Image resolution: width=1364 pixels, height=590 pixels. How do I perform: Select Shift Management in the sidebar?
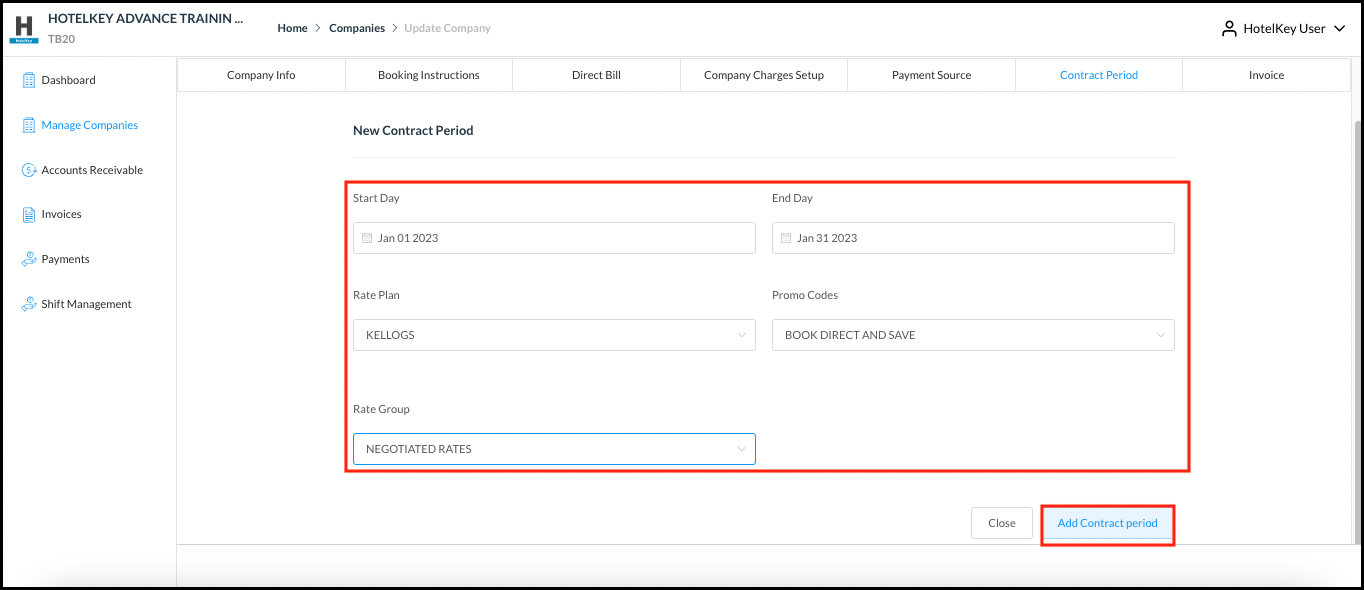coord(28,303)
